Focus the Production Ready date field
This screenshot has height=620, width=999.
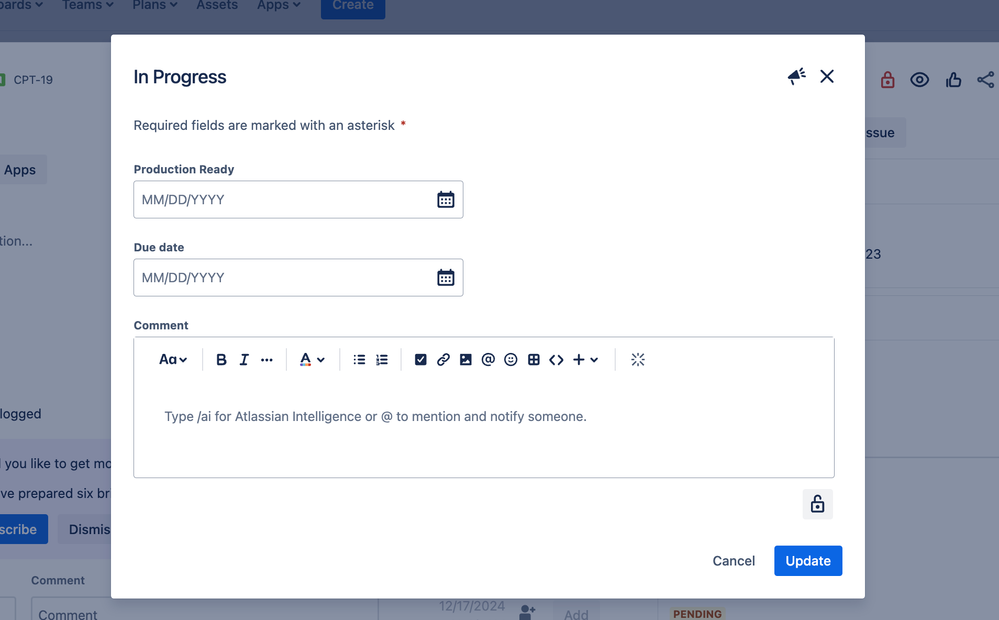(x=298, y=199)
